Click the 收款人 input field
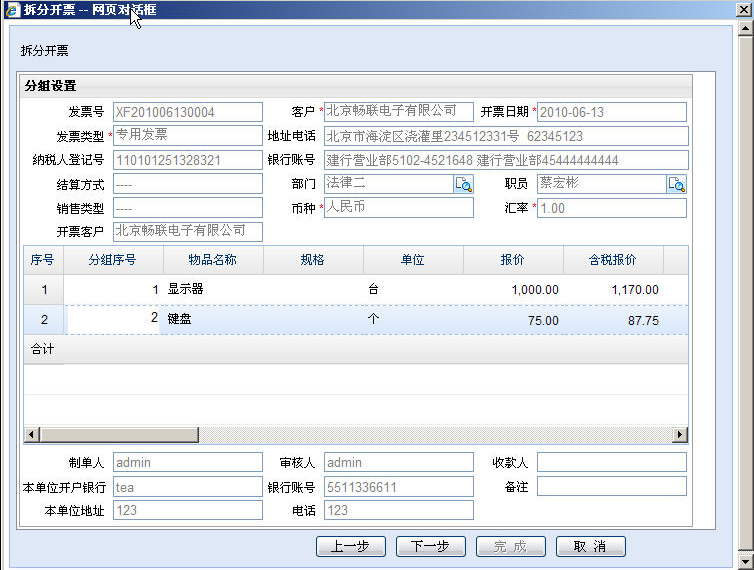Viewport: 754px width, 570px height. (x=611, y=462)
